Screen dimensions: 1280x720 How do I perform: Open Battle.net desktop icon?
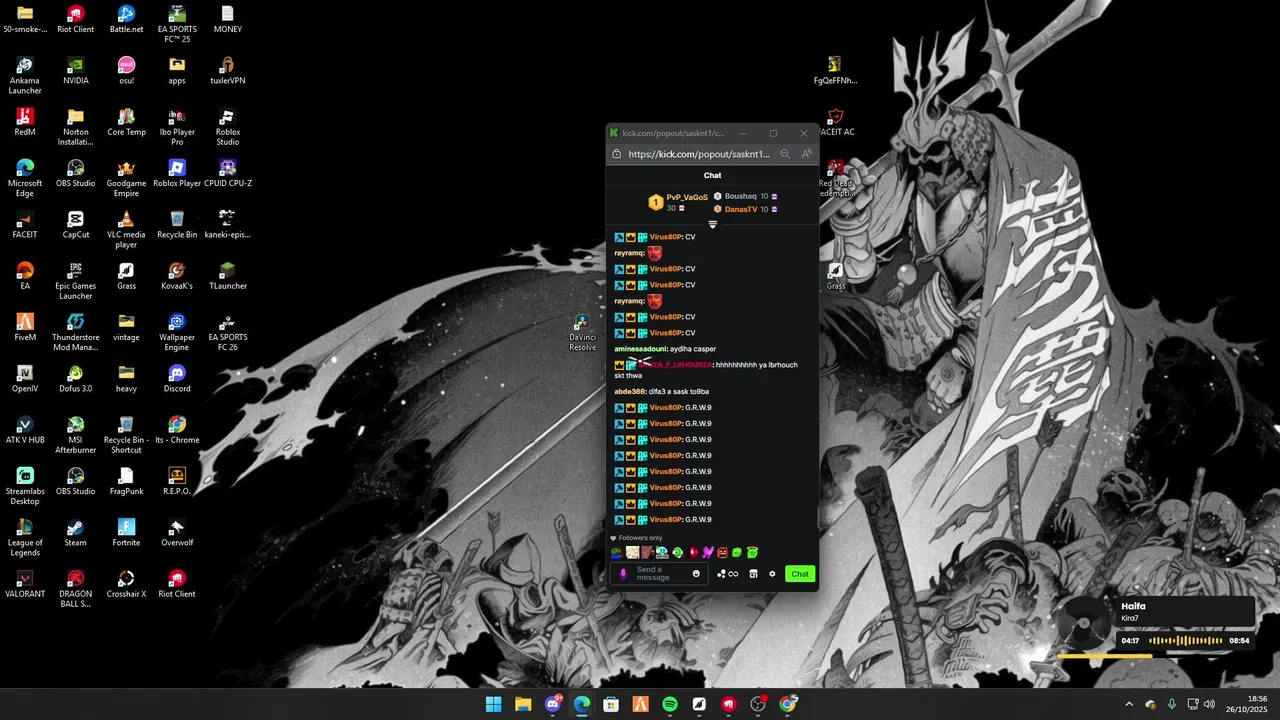[x=126, y=19]
